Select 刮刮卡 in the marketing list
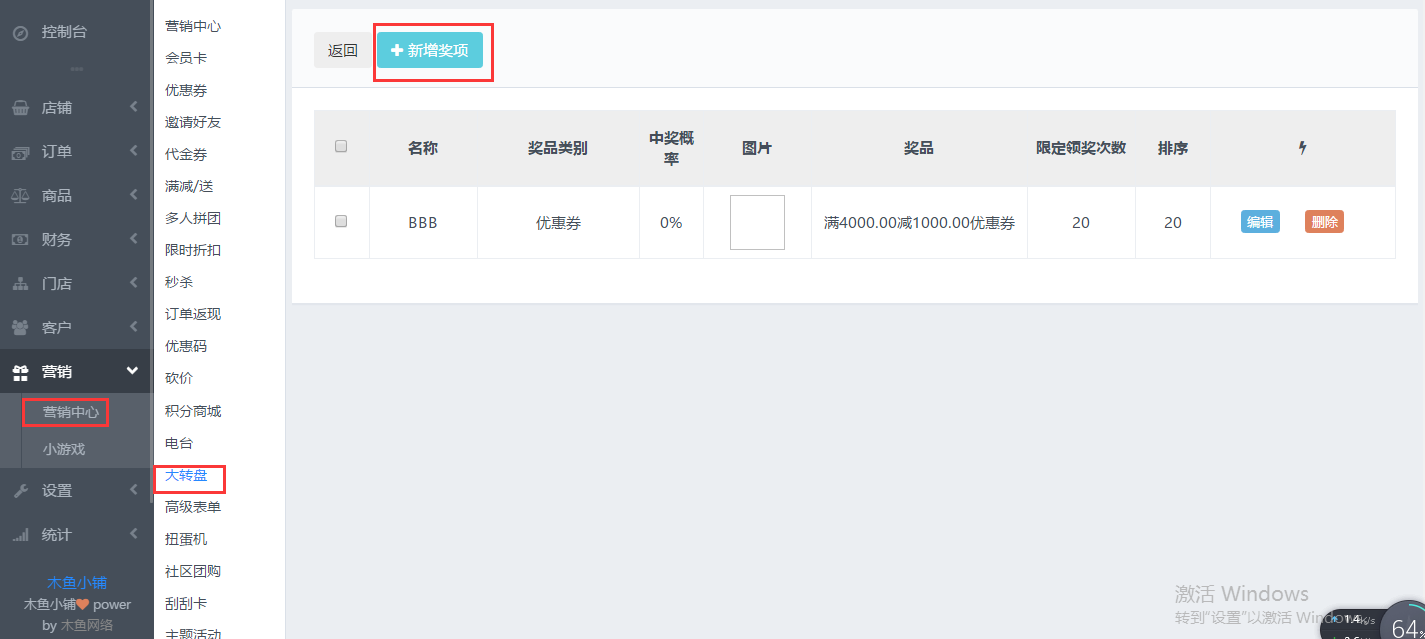Image resolution: width=1425 pixels, height=639 pixels. point(186,603)
